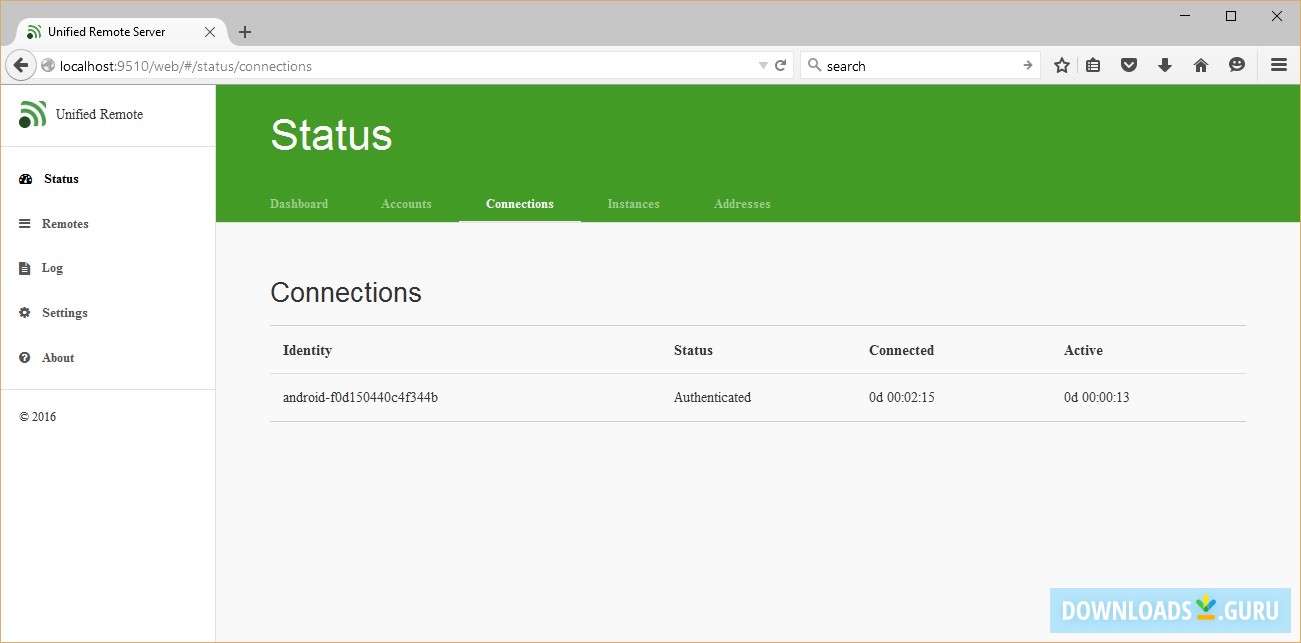Switch to the Accounts tab
Viewport: 1301px width, 643px height.
click(x=406, y=204)
